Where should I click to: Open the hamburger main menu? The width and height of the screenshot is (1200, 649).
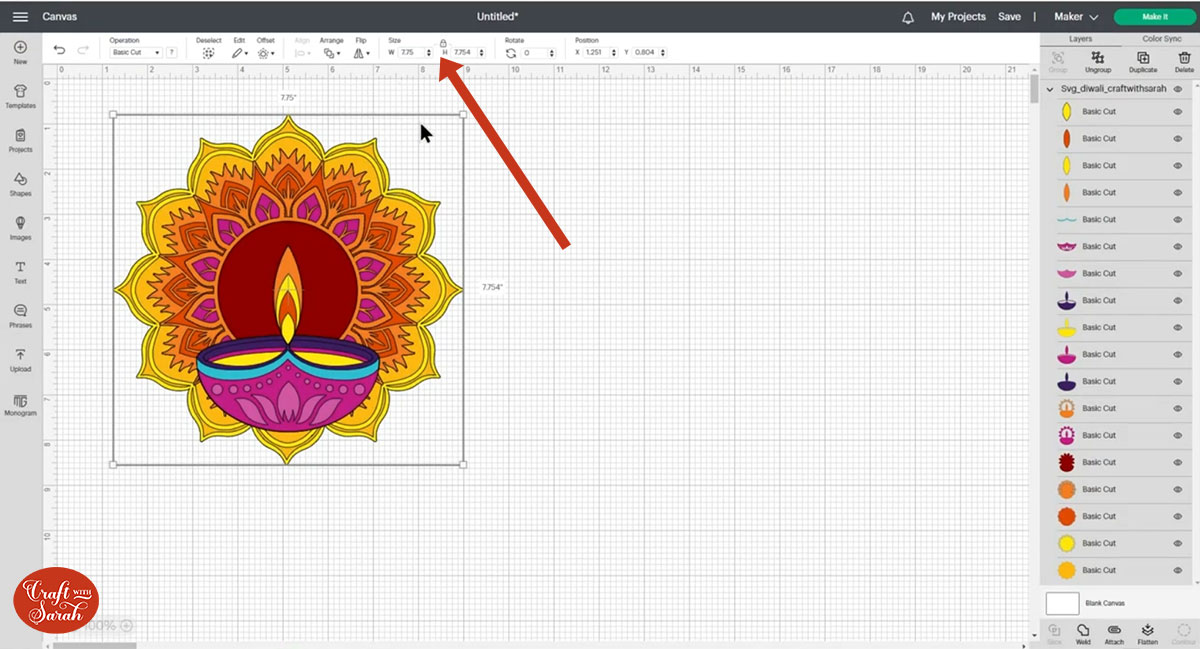(20, 17)
